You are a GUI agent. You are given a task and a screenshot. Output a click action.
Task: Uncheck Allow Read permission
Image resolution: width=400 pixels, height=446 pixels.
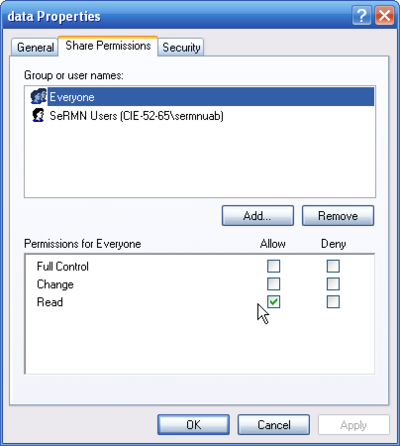tap(274, 302)
